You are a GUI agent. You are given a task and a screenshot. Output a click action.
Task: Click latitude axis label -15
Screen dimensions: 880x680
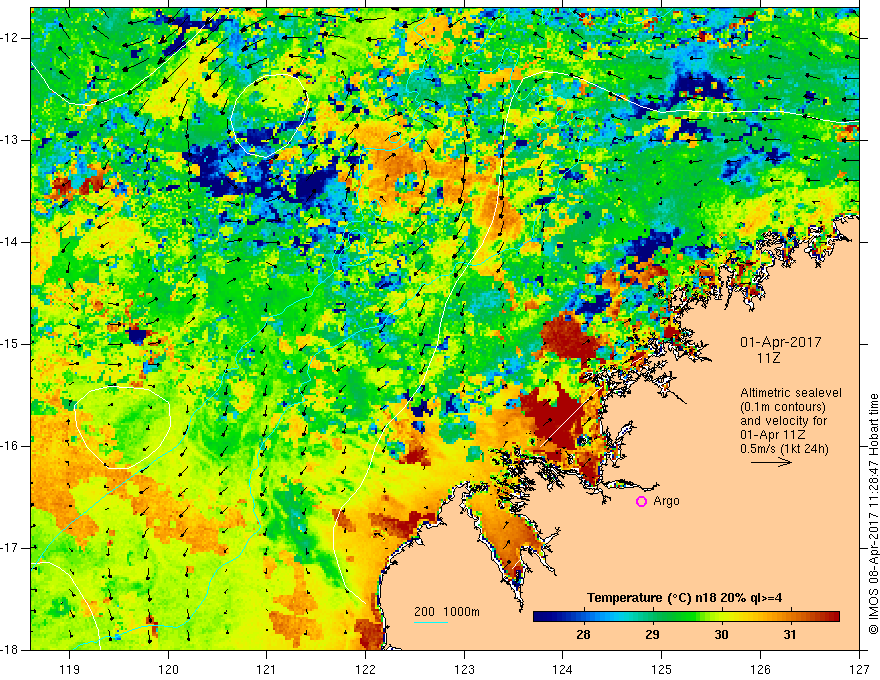click(11, 343)
